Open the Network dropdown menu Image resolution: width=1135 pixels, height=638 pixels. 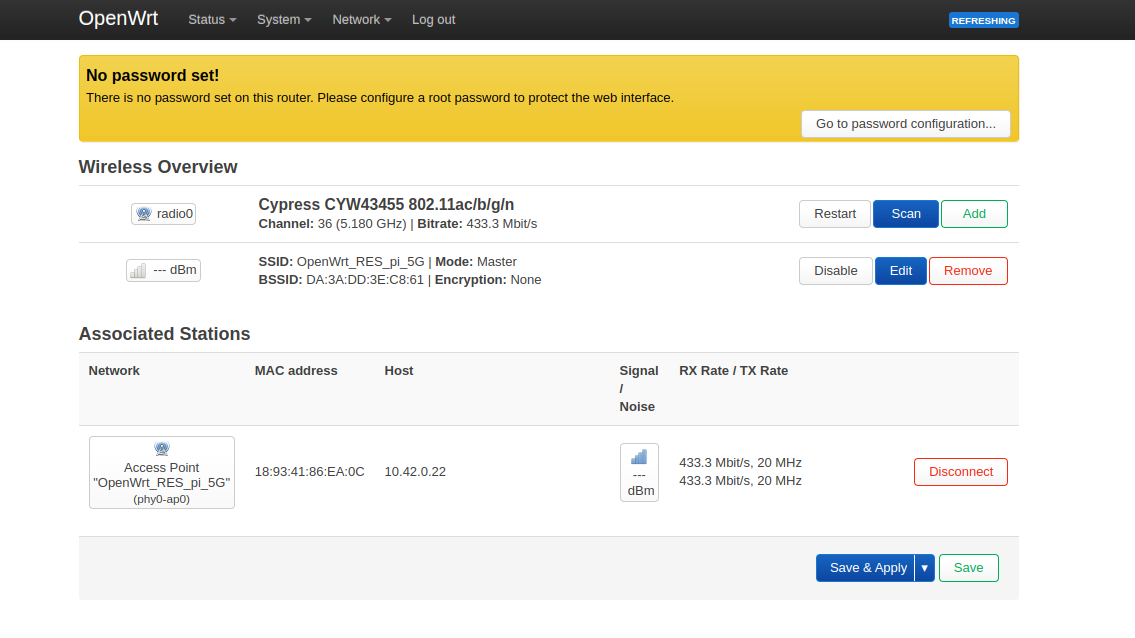click(x=361, y=20)
